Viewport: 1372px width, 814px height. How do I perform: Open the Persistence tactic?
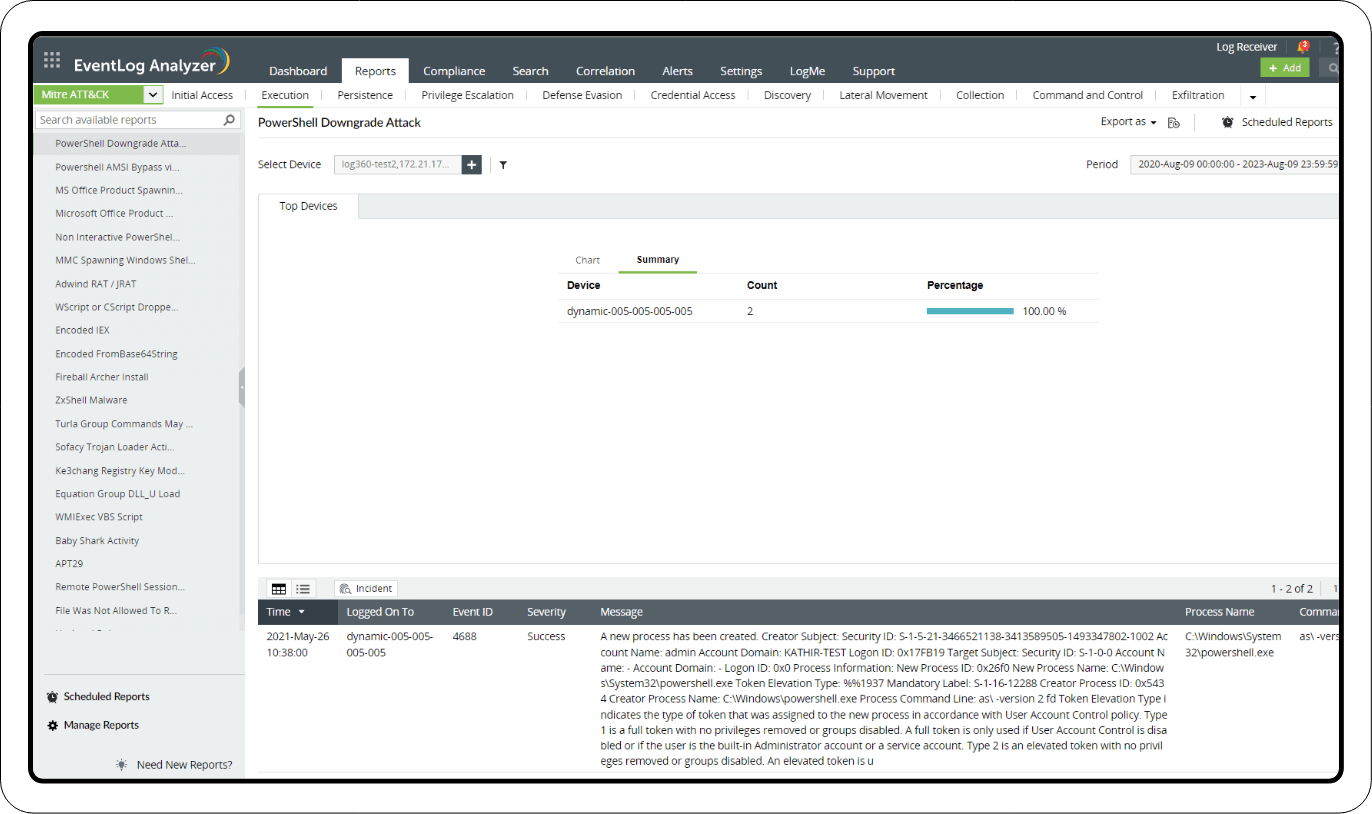coord(365,95)
